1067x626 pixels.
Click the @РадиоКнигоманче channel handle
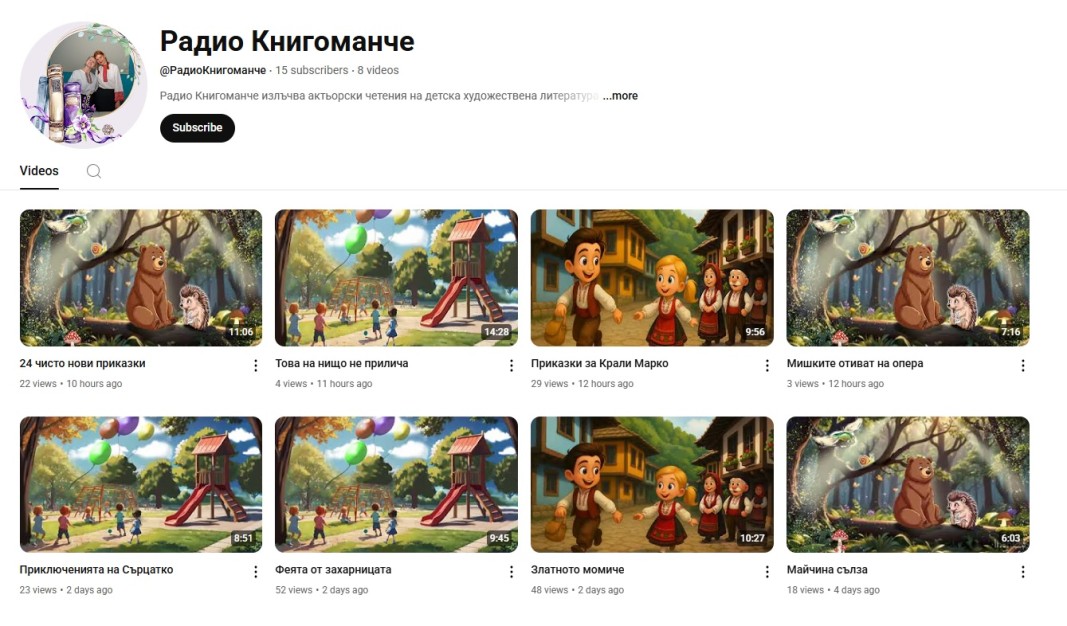point(212,70)
